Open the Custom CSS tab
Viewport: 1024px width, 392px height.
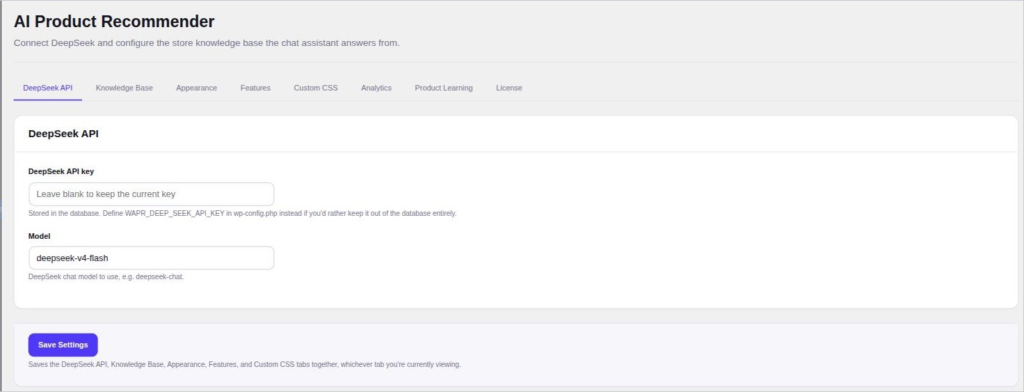coord(315,88)
